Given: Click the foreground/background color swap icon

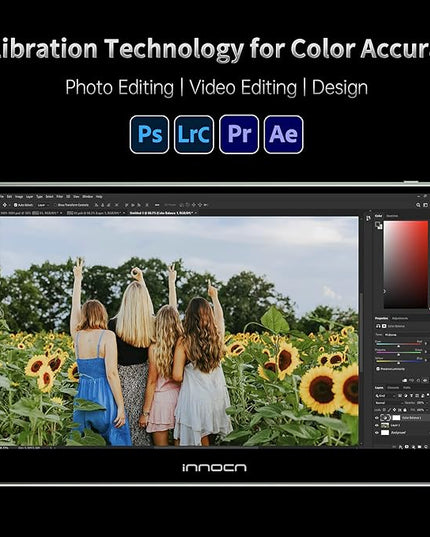Looking at the screenshot, I should coord(378,225).
